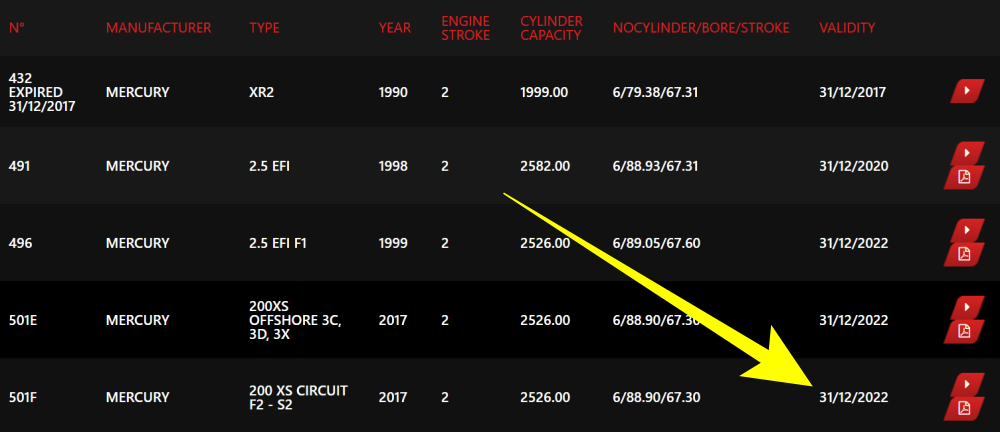Select validity 31/12/2022 in row 501E
The image size is (1000, 432).
point(853,320)
